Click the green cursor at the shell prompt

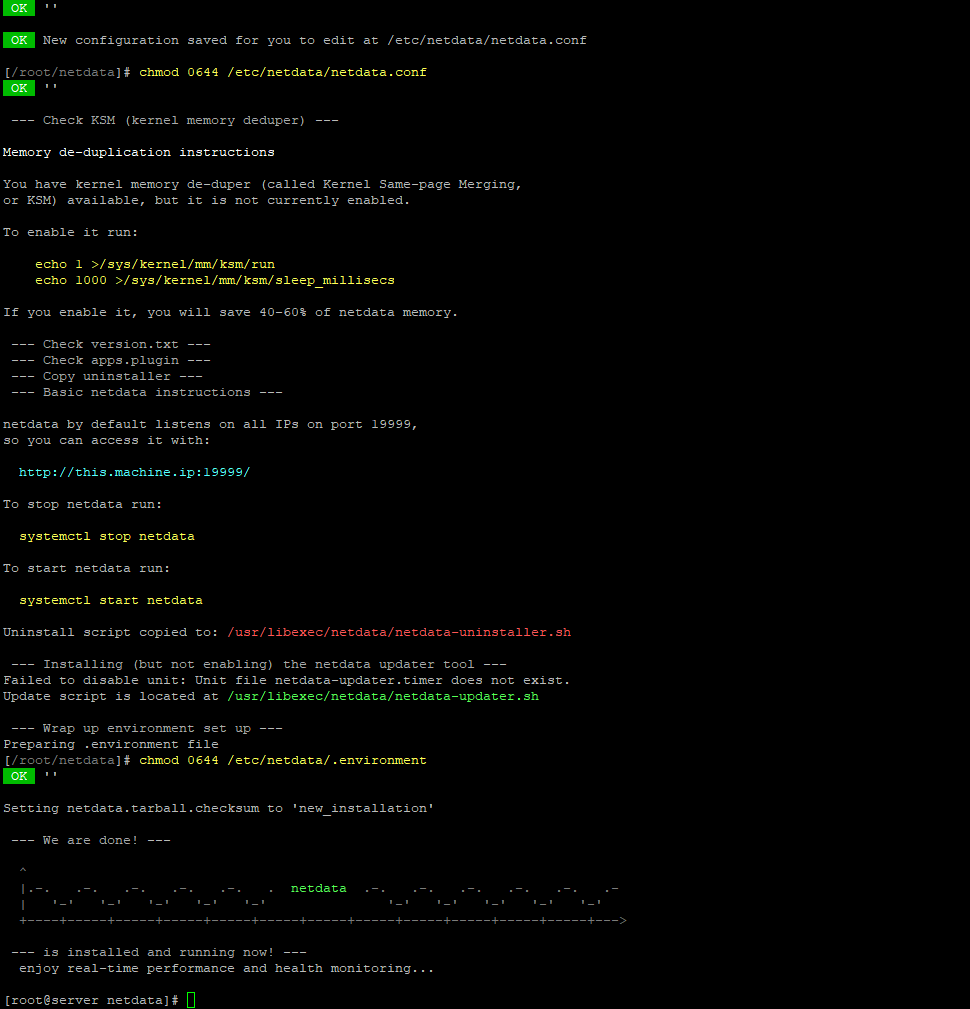(x=191, y=1000)
